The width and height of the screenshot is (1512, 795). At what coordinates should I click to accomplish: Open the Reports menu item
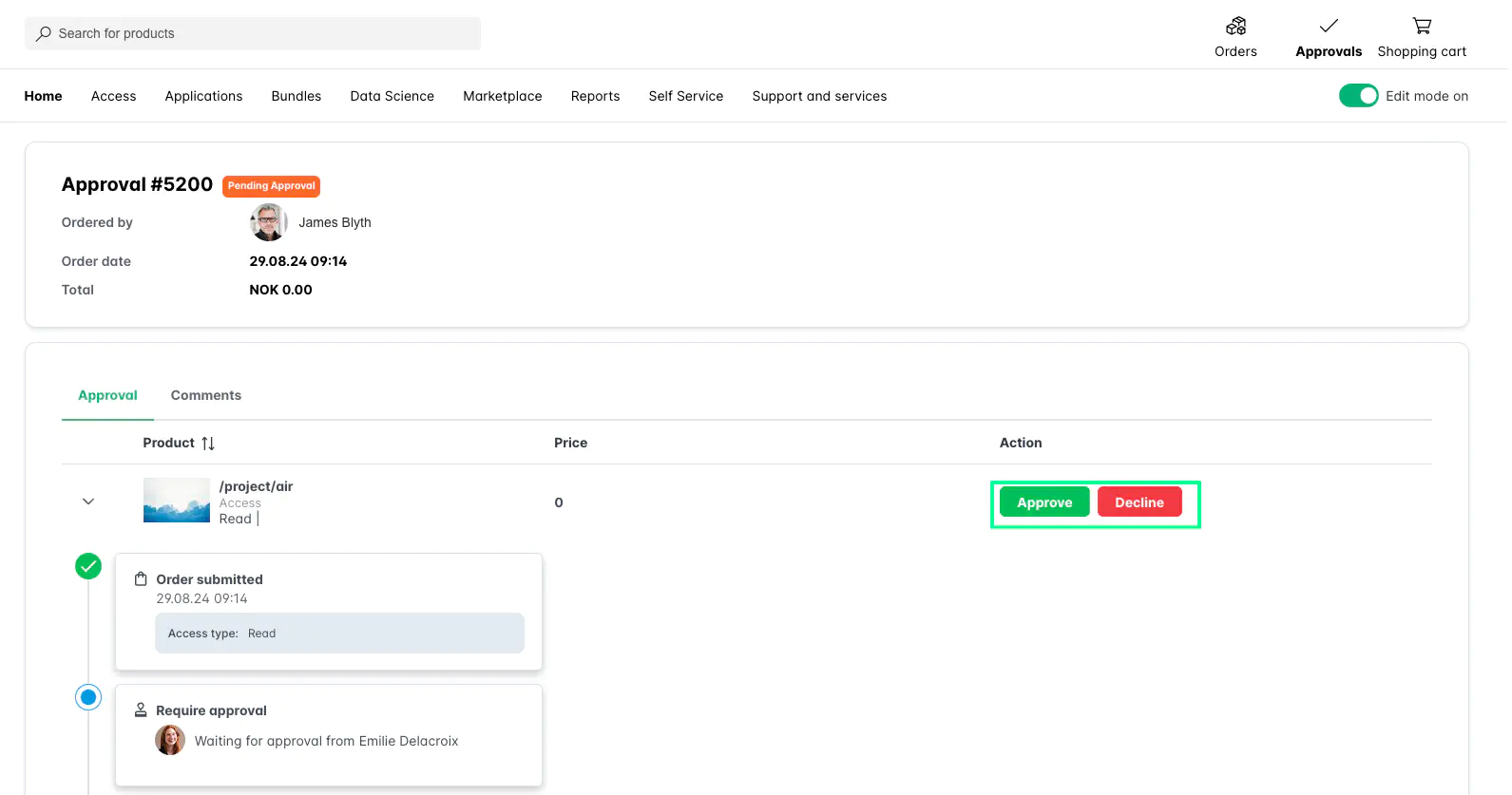[596, 96]
